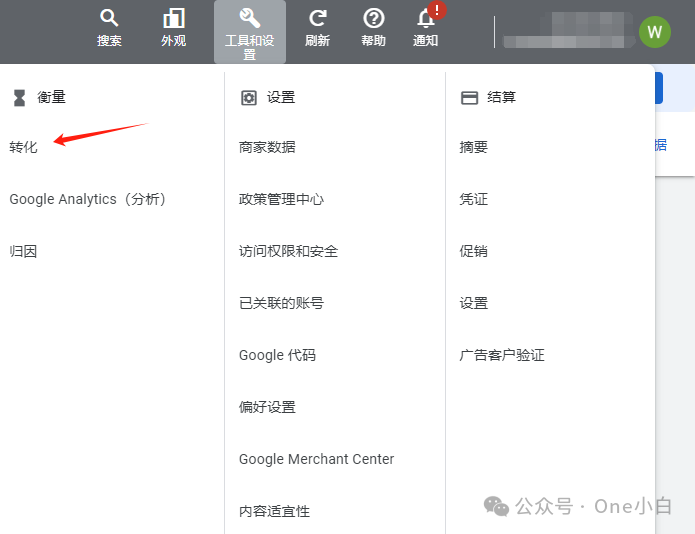
Task: Open Linked accounts (已关联的账号)
Action: click(x=281, y=303)
